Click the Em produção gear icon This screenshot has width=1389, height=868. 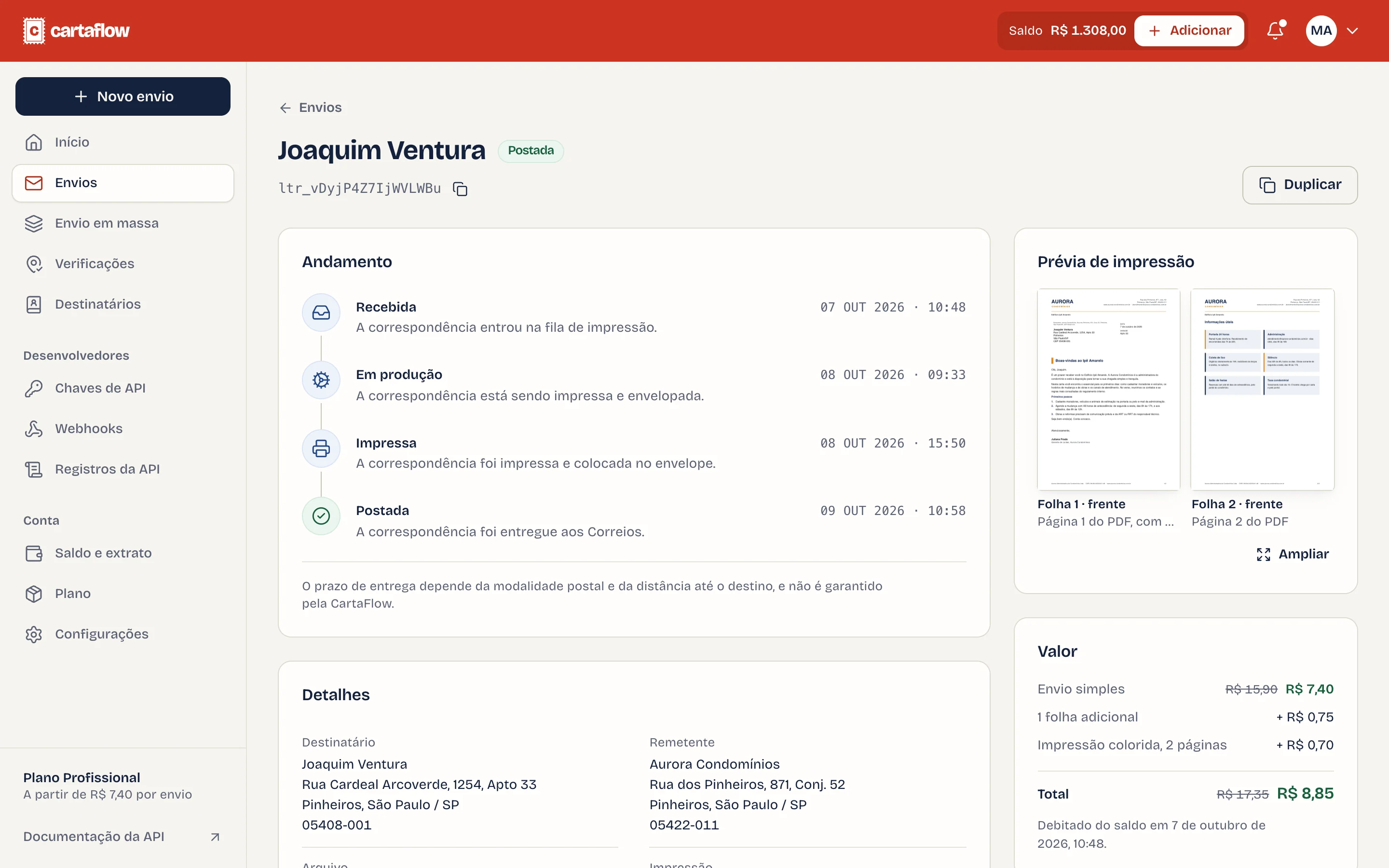(x=321, y=380)
